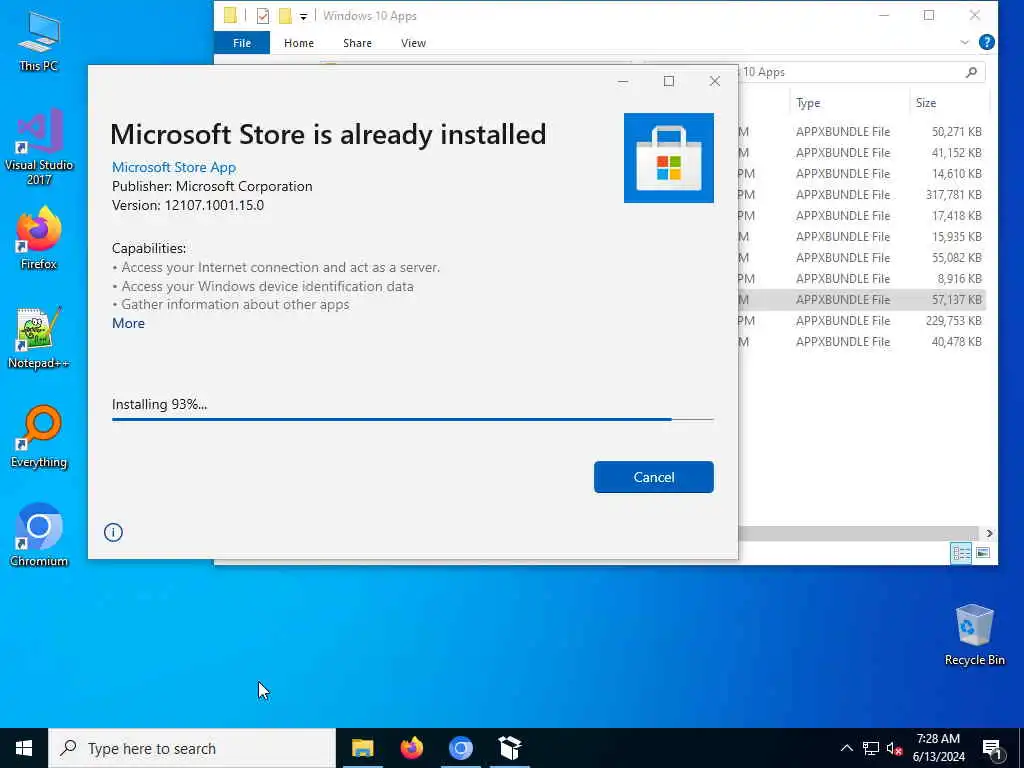
Task: Cancel the Microsoft Store installation
Action: click(x=654, y=477)
